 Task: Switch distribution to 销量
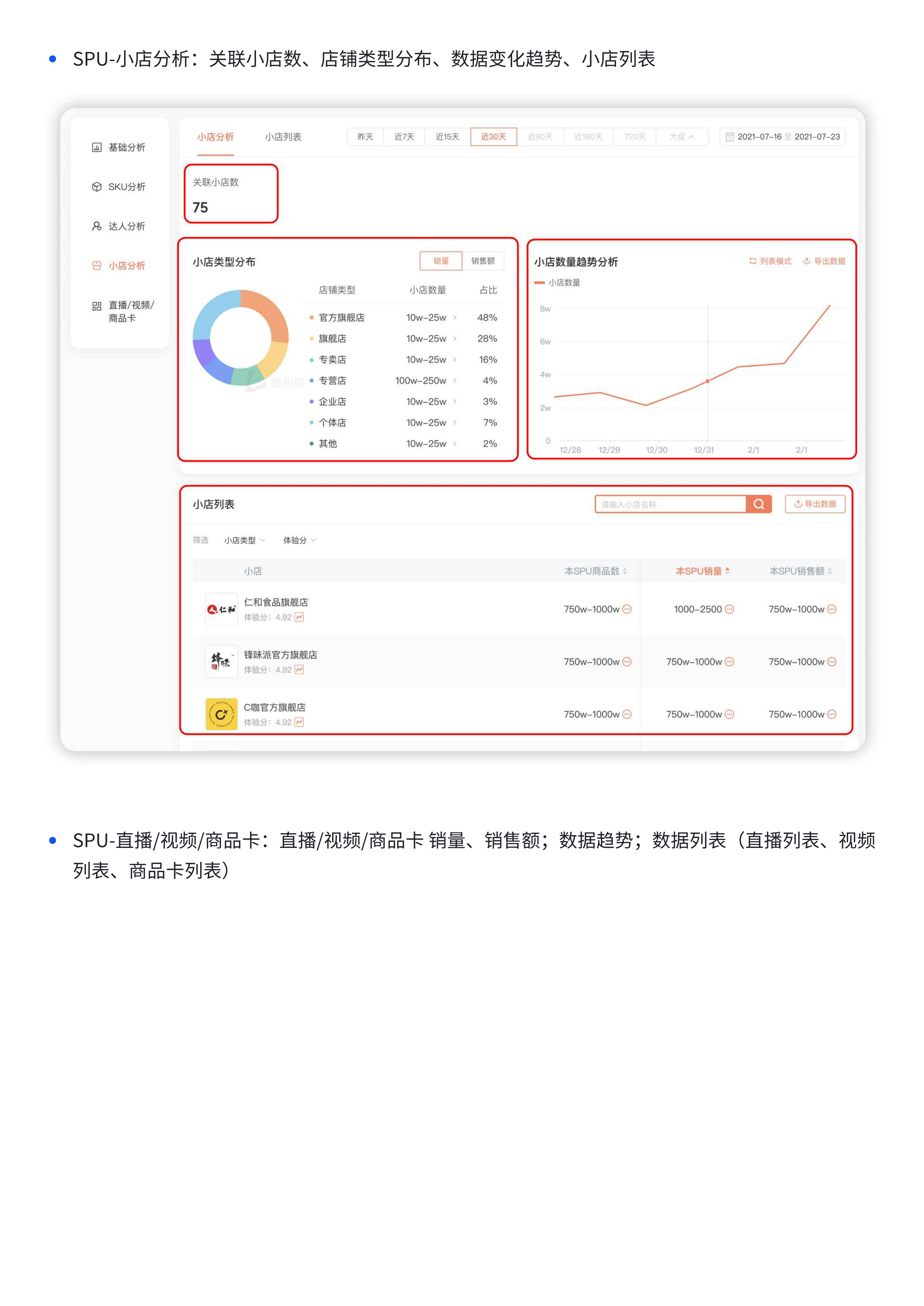click(x=441, y=261)
